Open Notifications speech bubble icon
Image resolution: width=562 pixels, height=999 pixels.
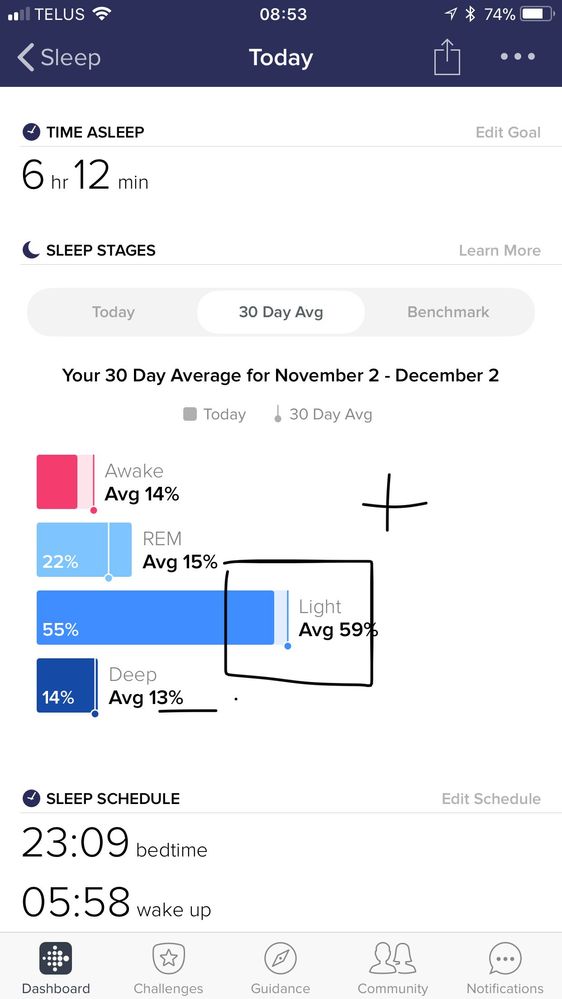click(x=505, y=958)
